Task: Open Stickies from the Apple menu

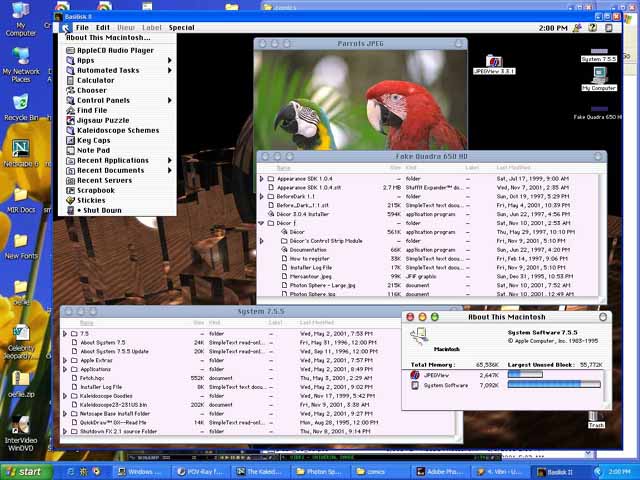Action: pos(91,200)
